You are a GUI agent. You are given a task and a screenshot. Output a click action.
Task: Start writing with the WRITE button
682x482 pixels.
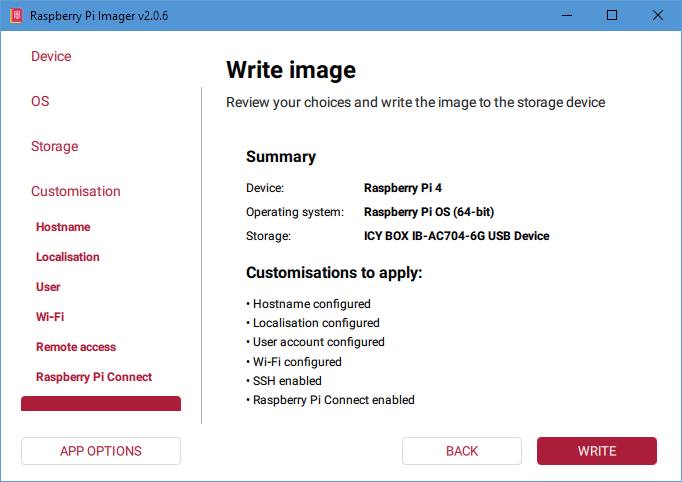coord(597,451)
